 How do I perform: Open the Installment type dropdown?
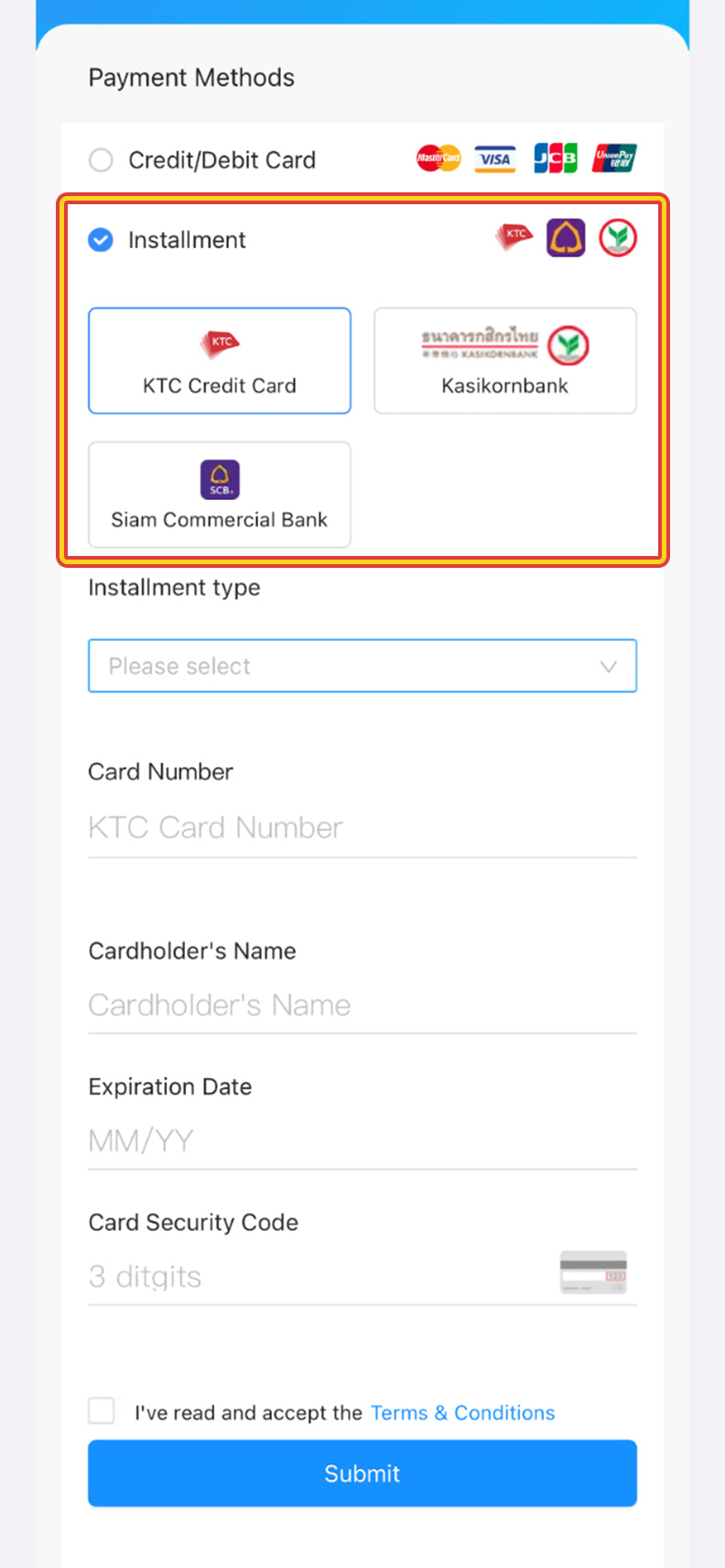(362, 666)
